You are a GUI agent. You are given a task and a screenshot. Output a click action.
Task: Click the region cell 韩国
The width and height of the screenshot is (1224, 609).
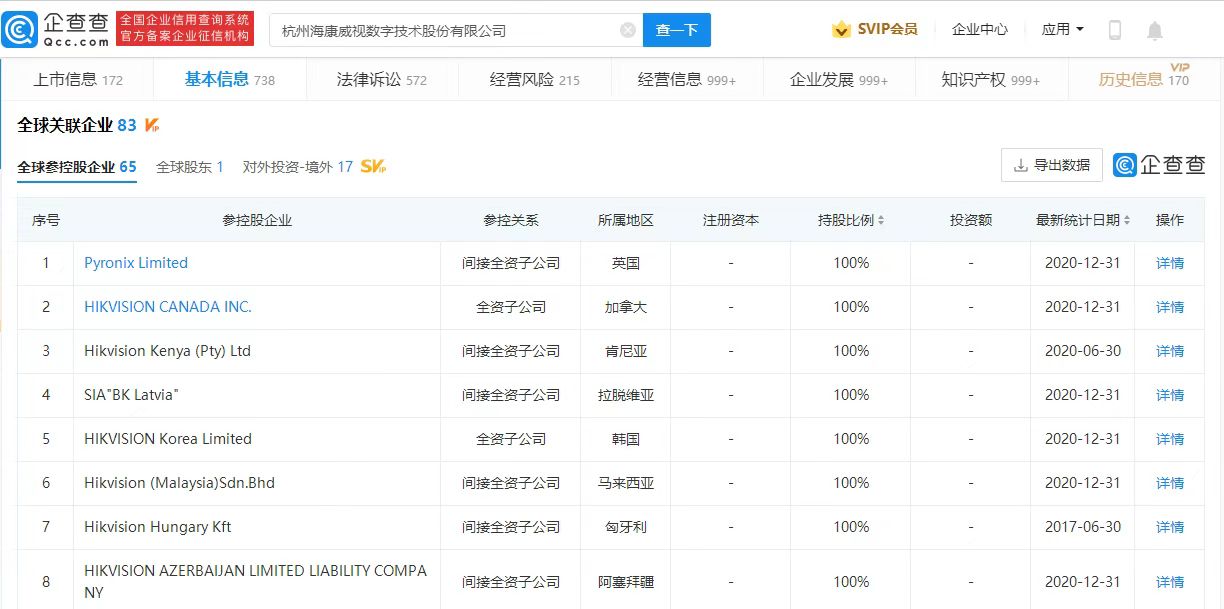click(626, 439)
